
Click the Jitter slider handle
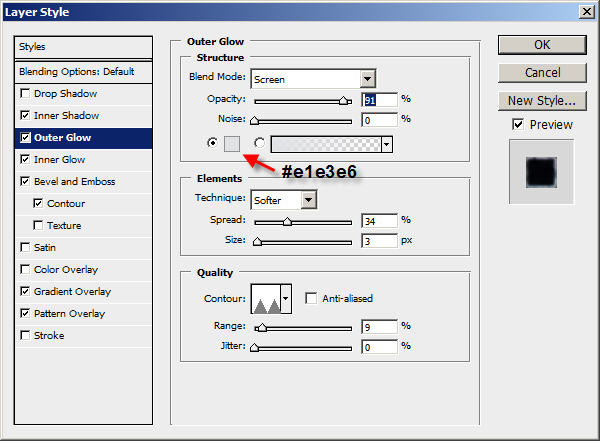[x=254, y=348]
